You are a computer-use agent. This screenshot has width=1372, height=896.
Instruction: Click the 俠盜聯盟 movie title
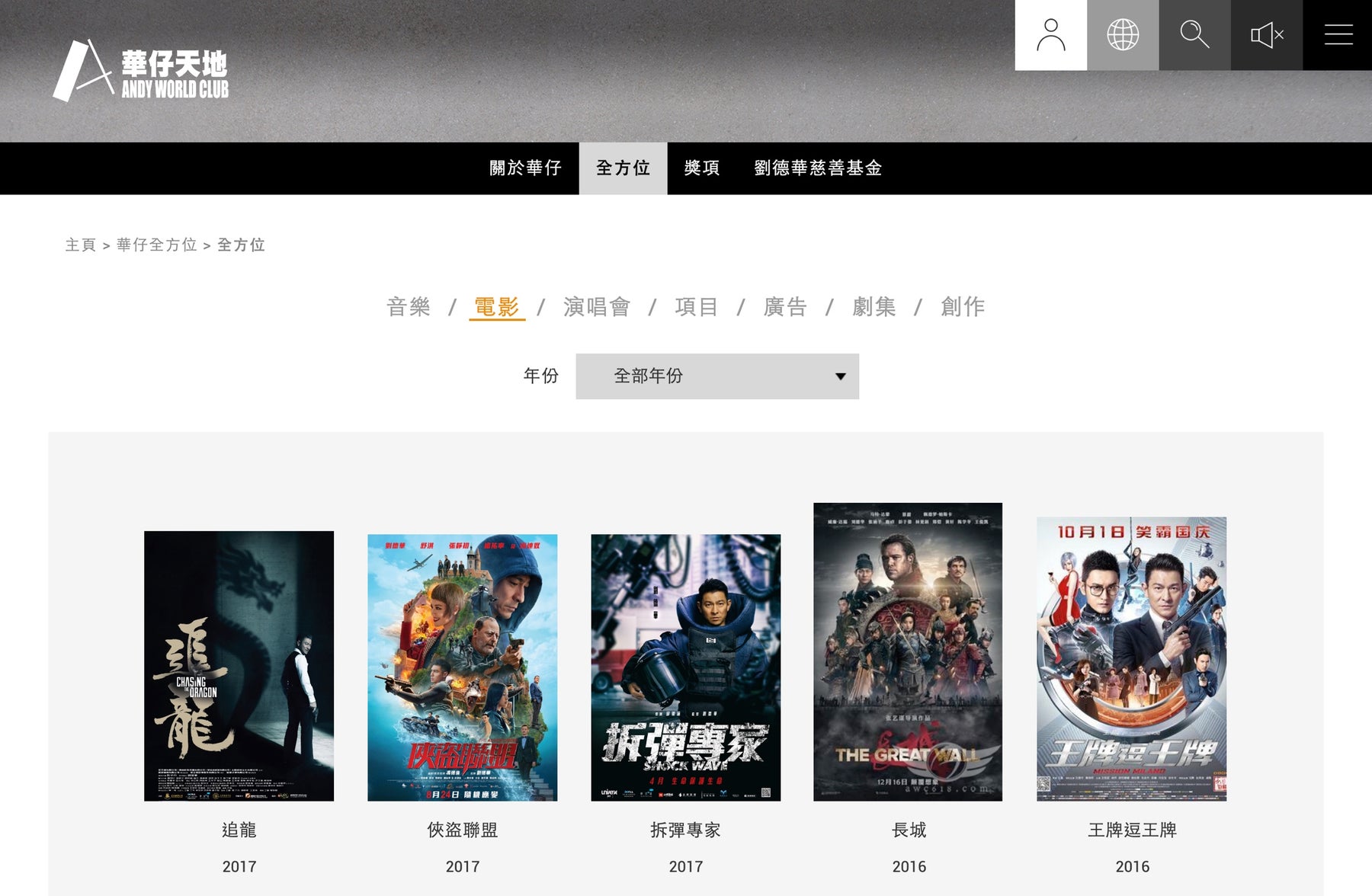(x=462, y=830)
